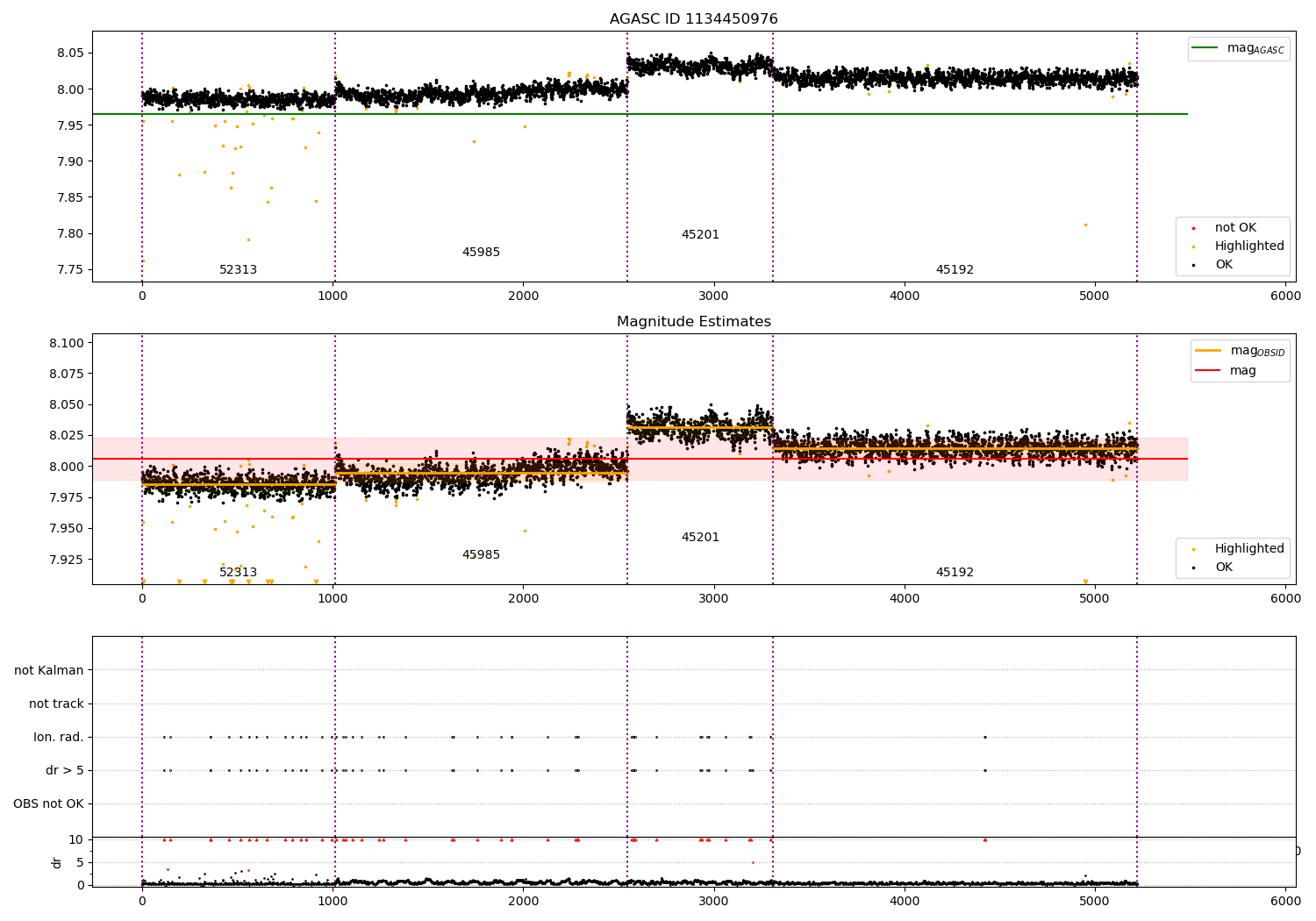Click the 8.050 y-axis tick label

(68, 405)
